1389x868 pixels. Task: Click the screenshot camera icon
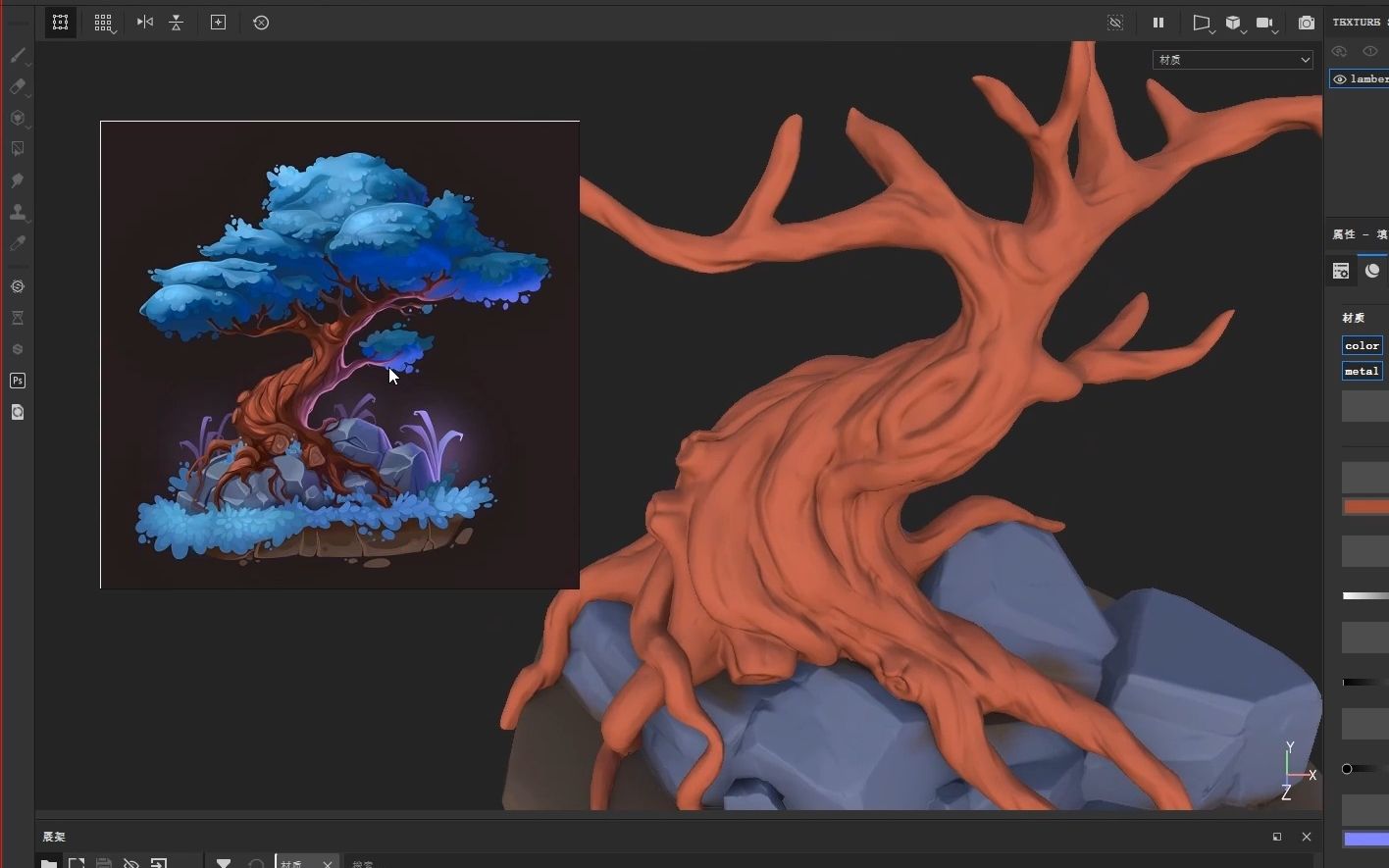click(x=1307, y=23)
